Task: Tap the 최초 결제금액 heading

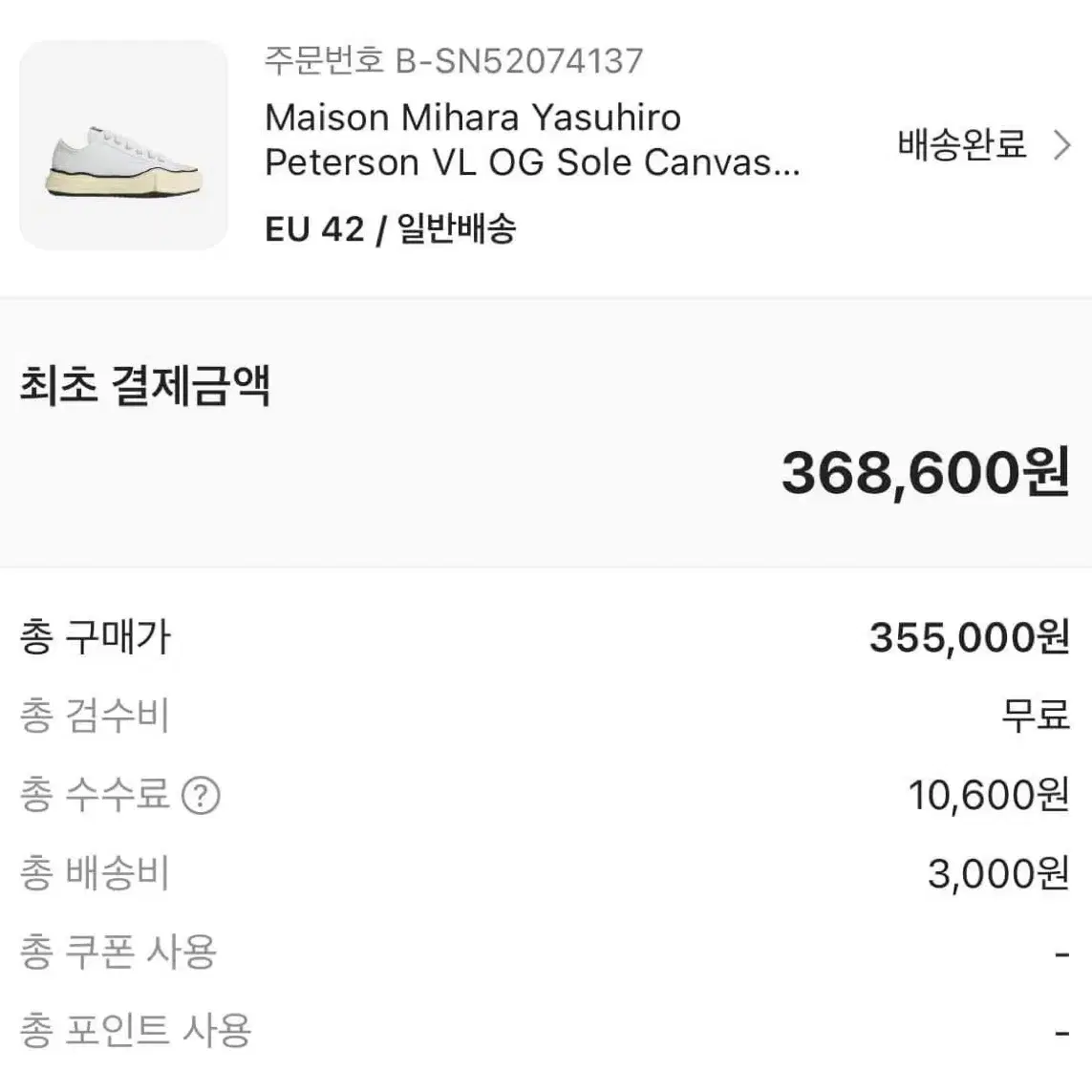Action: pyautogui.click(x=145, y=385)
